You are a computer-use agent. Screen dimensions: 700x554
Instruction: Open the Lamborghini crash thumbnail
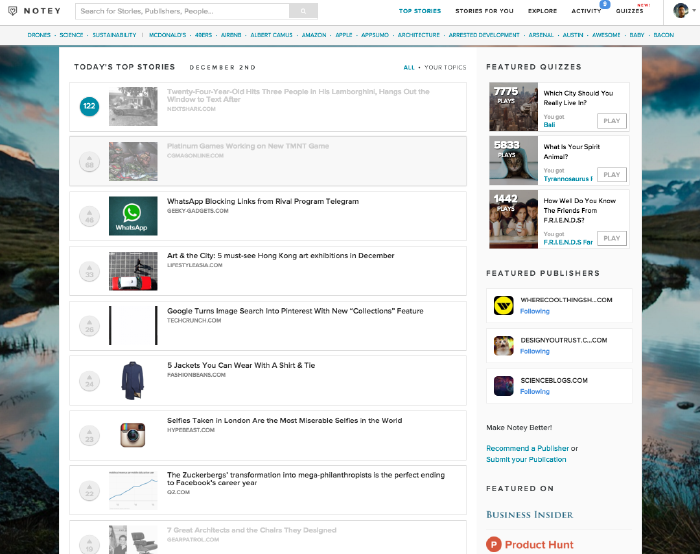[x=133, y=106]
